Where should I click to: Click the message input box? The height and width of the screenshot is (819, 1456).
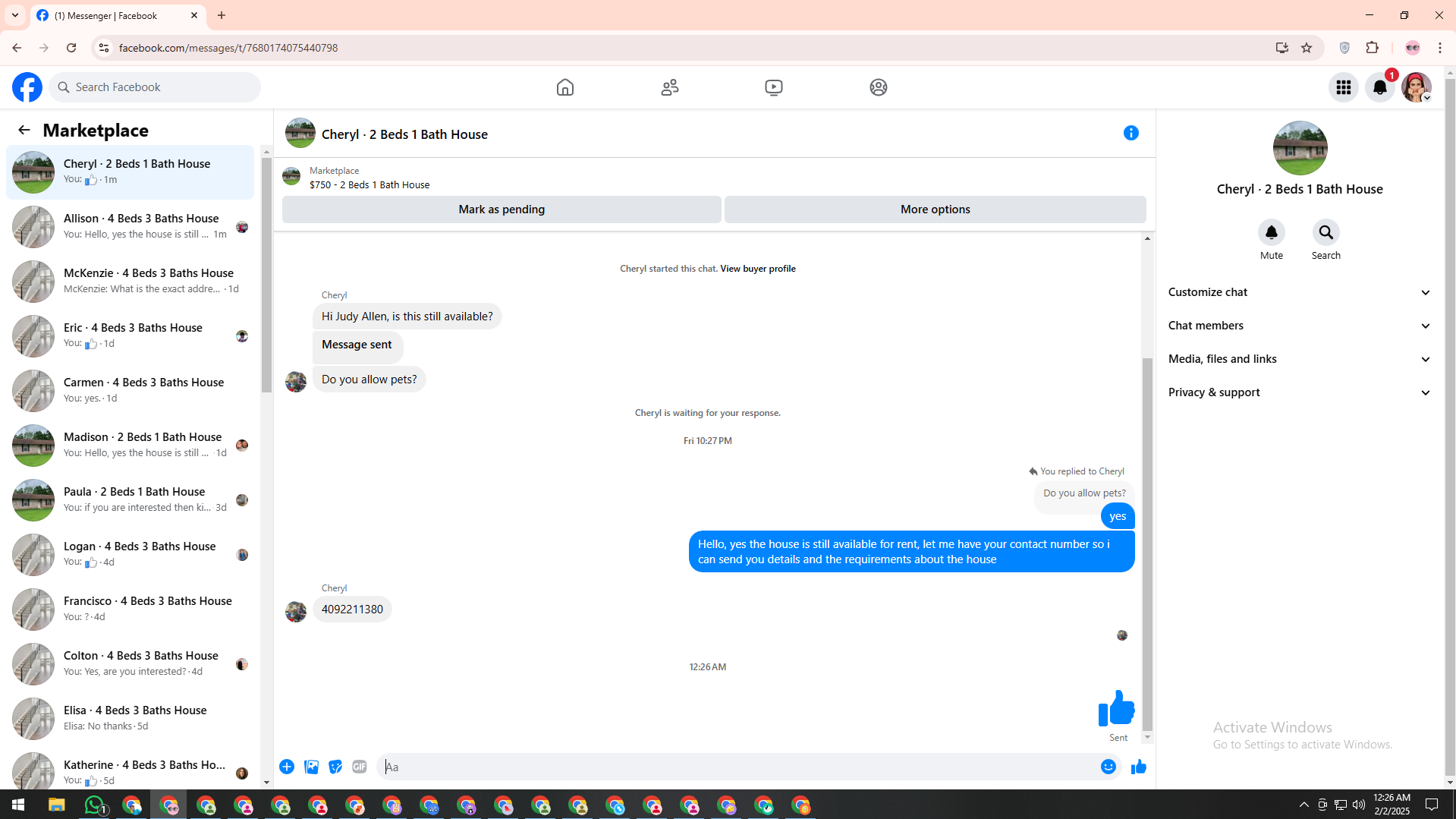[x=740, y=767]
